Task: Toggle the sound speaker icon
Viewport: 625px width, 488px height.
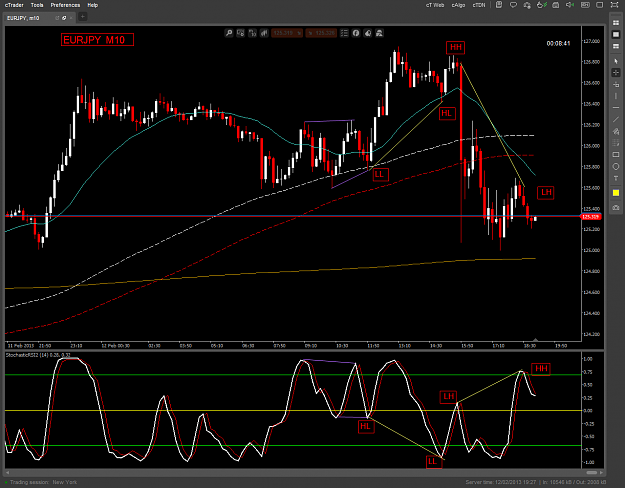Action: (570, 5)
